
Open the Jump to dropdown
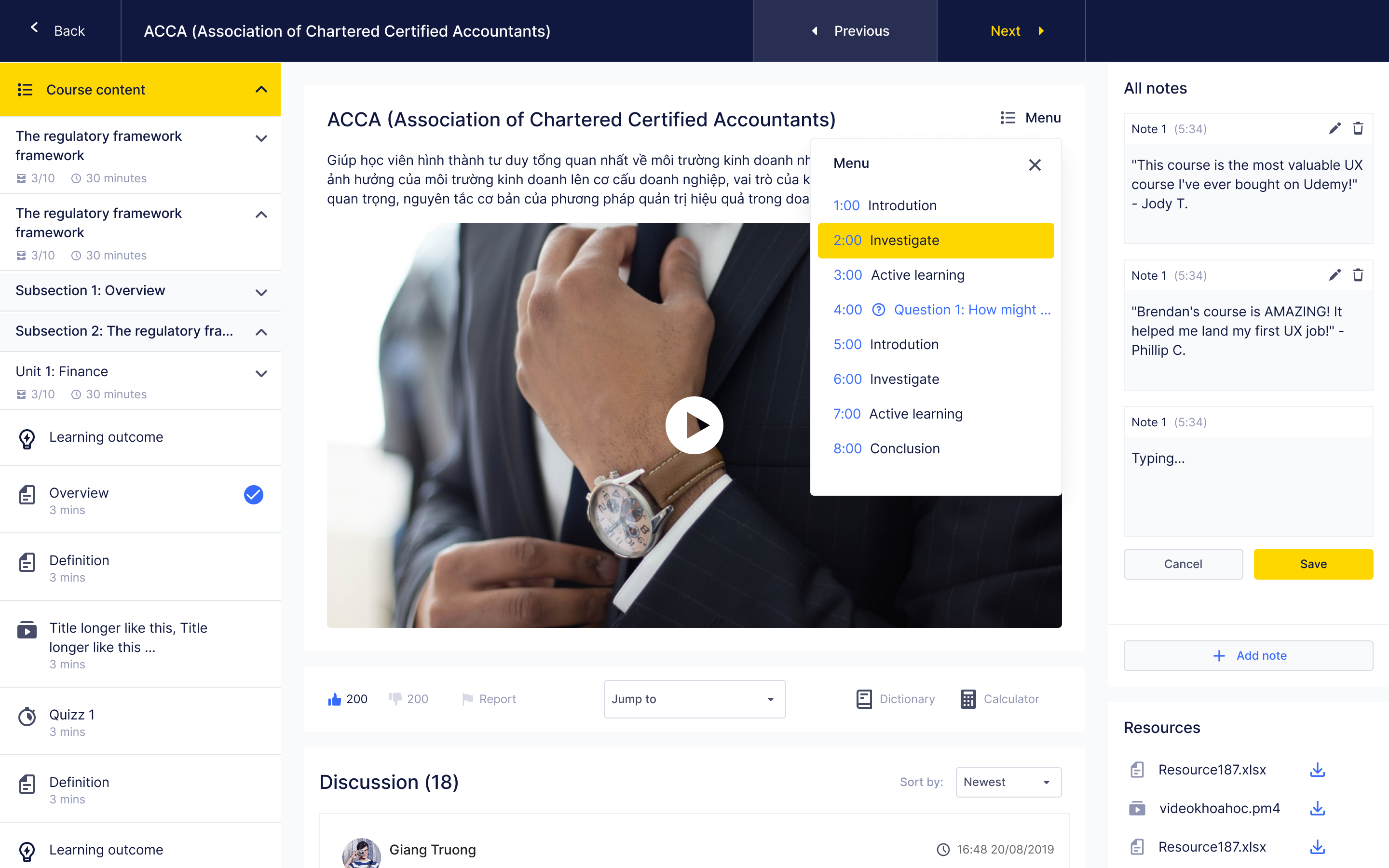point(694,699)
